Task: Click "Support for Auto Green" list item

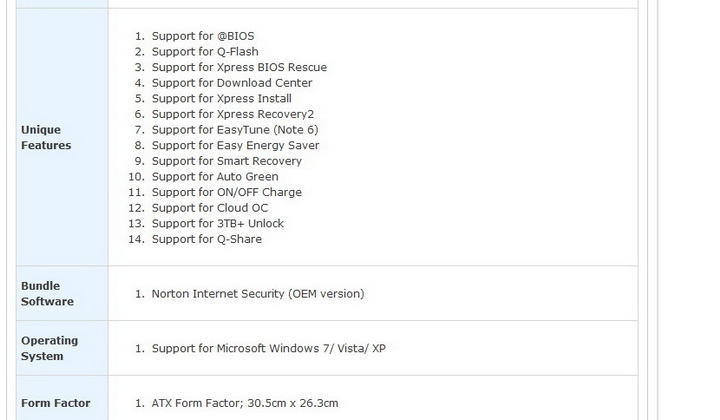Action: 215,177
